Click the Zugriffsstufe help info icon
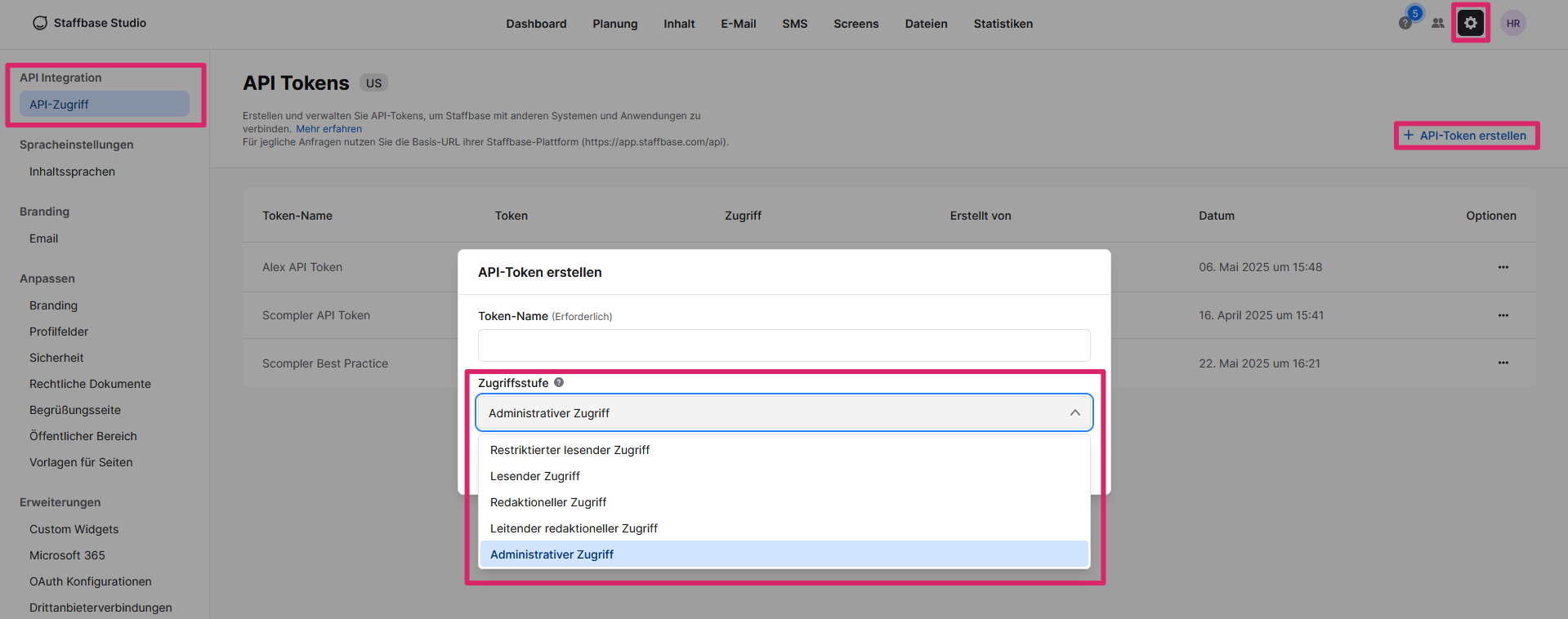 coord(559,382)
